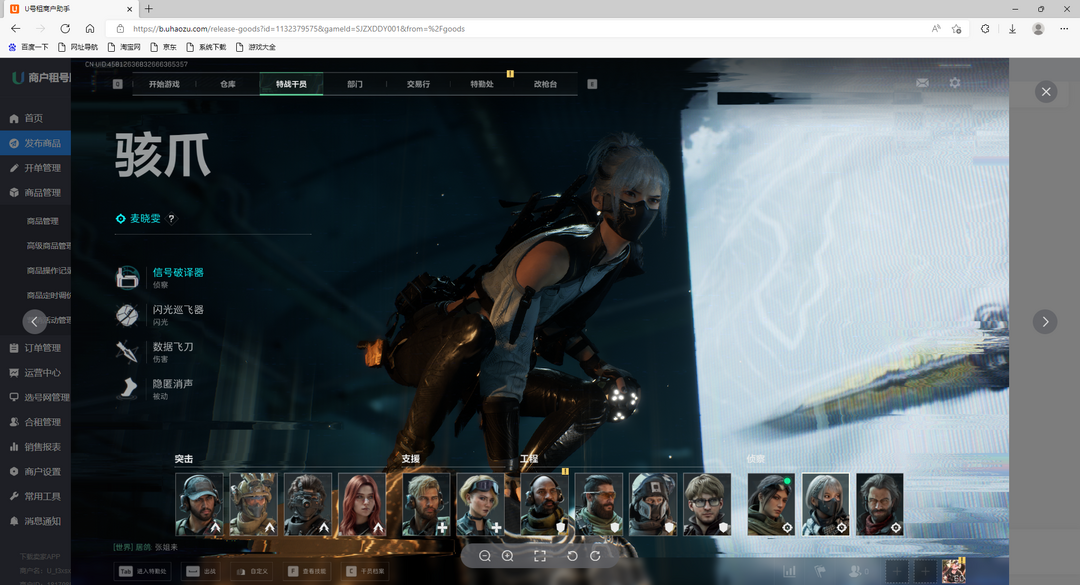Select the 特勤处 tab

point(481,84)
